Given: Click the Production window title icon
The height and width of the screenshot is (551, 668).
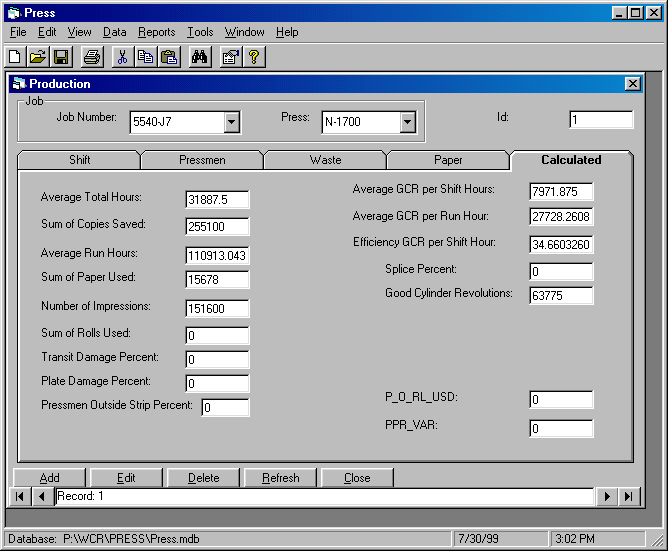Looking at the screenshot, I should pyautogui.click(x=19, y=83).
